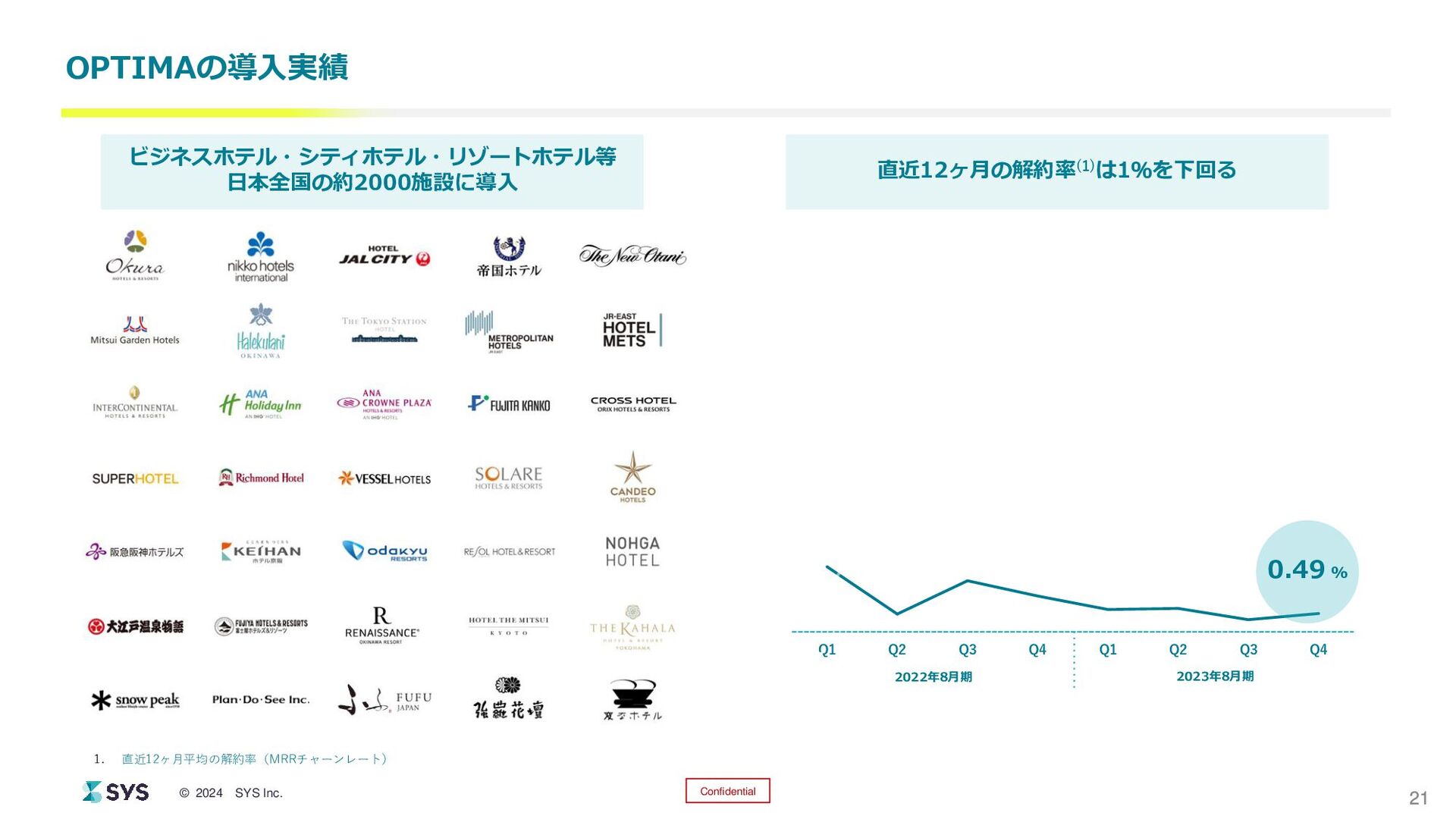Click the Metropolitan Hotels logo
The height and width of the screenshot is (819, 1456).
(509, 332)
